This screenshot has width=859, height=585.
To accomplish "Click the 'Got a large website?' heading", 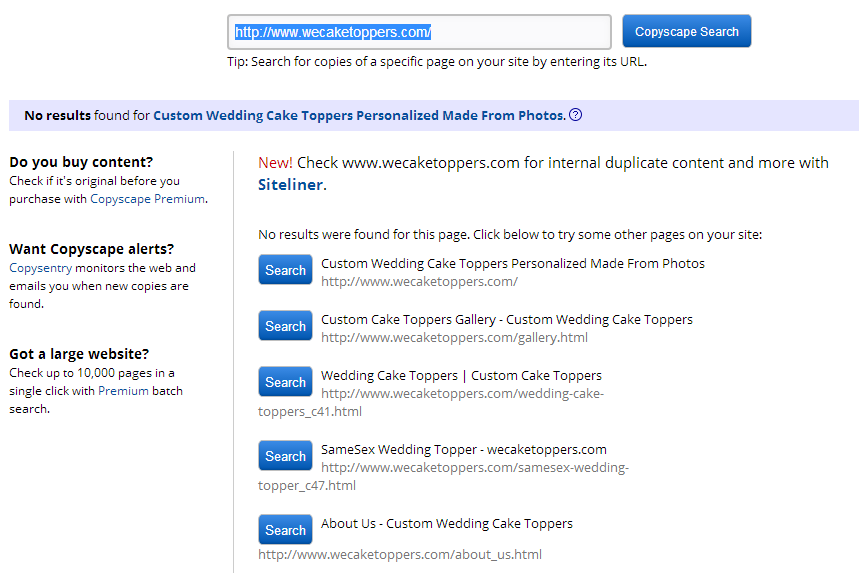I will [x=79, y=354].
